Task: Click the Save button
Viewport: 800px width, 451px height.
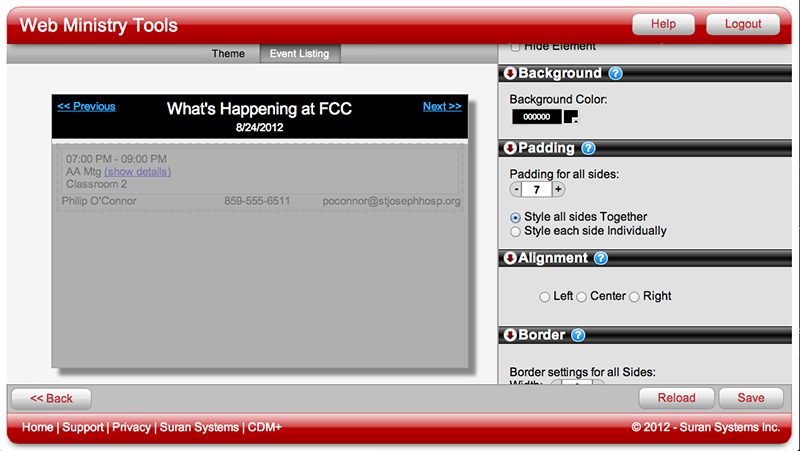Action: tap(751, 398)
